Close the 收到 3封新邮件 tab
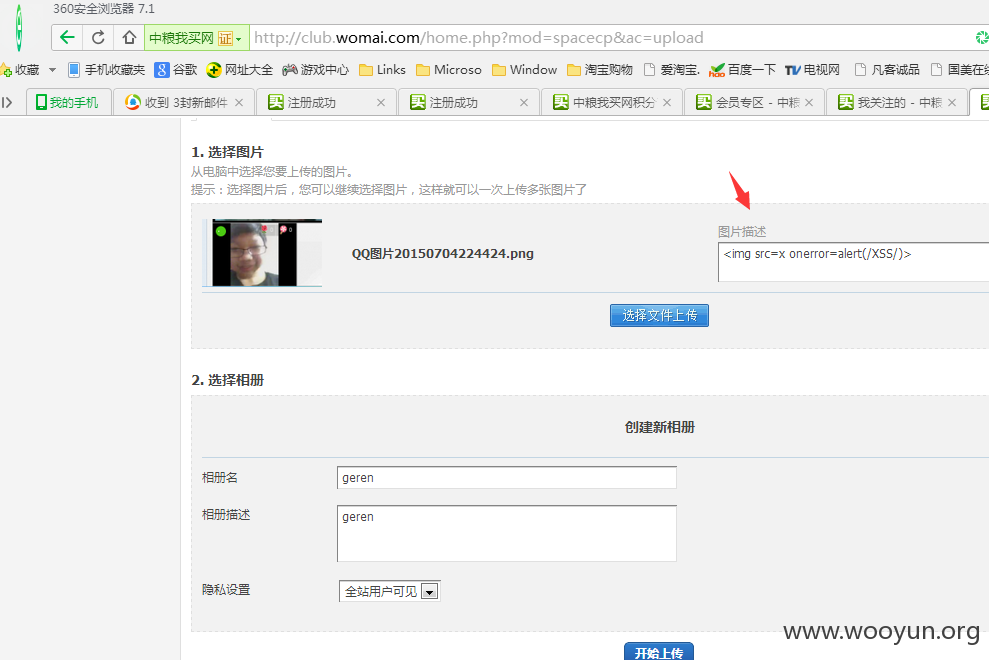989x660 pixels. (238, 102)
